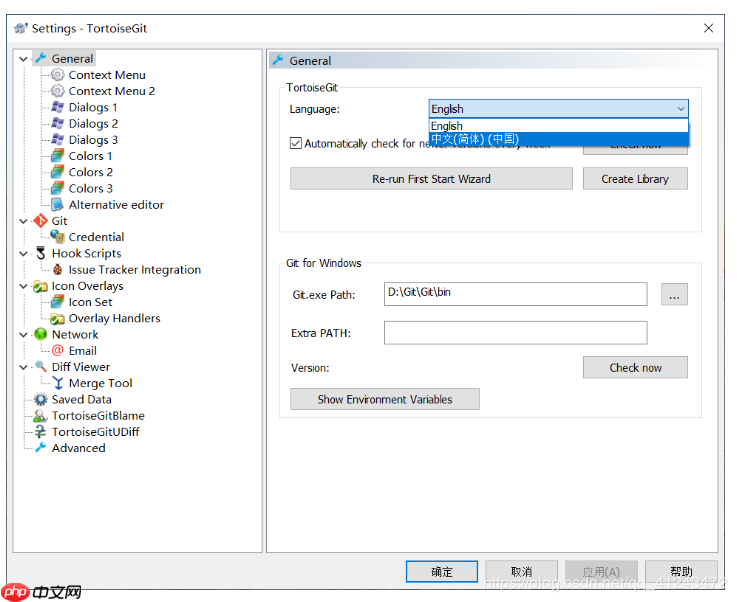Collapse the Git tree node

(x=23, y=221)
